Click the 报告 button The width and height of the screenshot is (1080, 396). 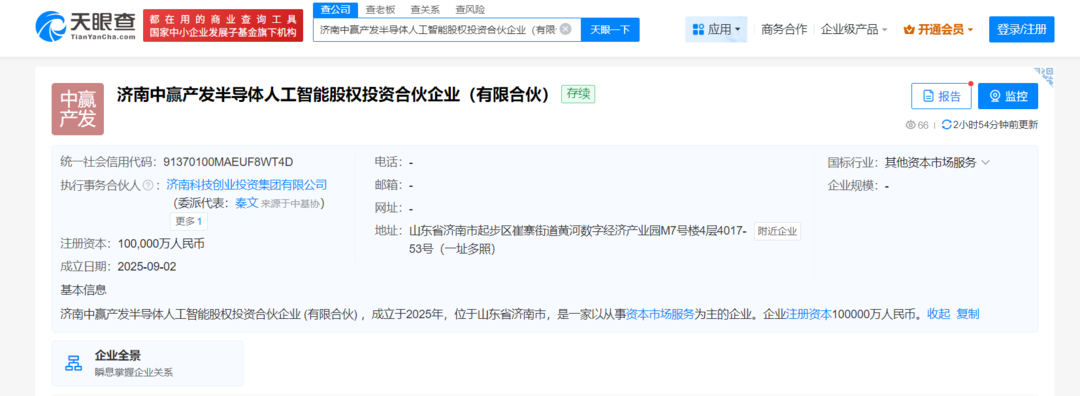[941, 96]
